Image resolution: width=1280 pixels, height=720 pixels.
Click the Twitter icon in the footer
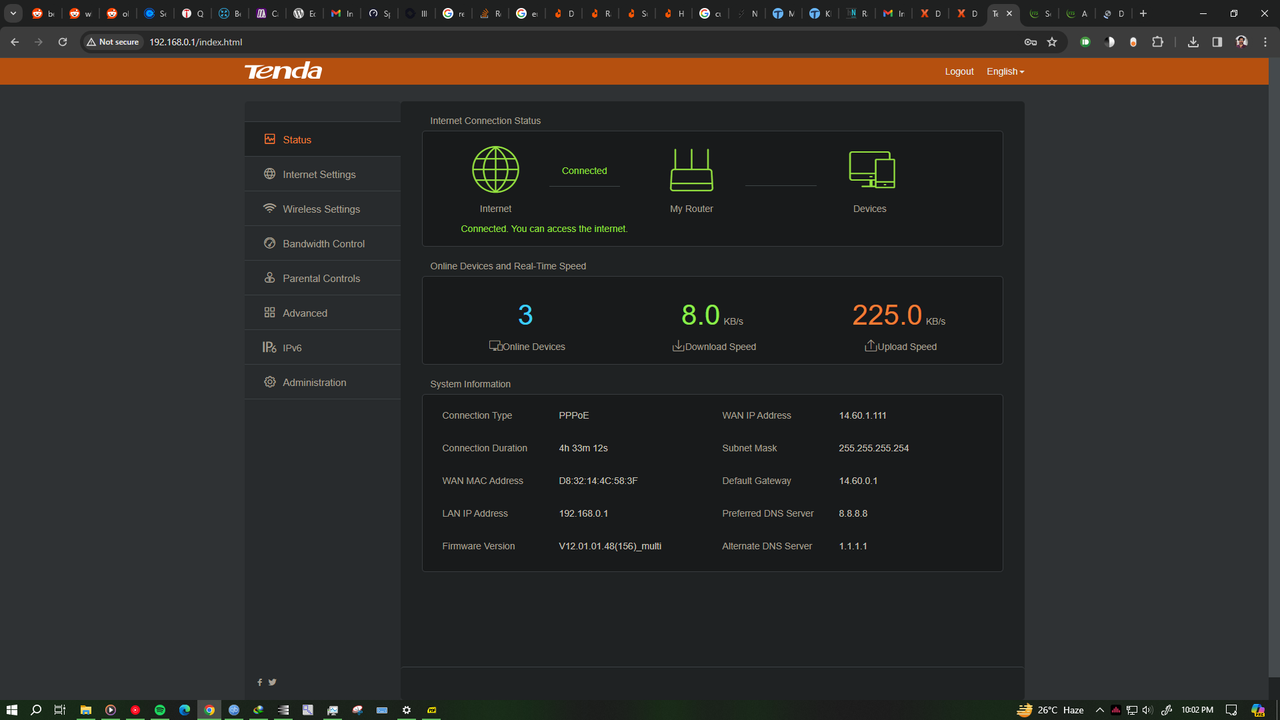coord(272,682)
